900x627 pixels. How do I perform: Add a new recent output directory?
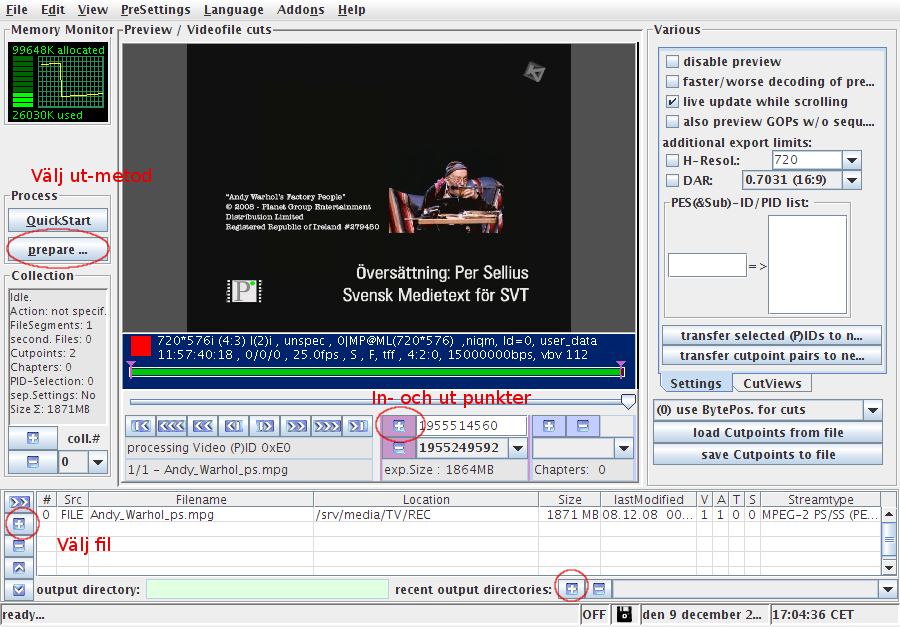point(571,590)
